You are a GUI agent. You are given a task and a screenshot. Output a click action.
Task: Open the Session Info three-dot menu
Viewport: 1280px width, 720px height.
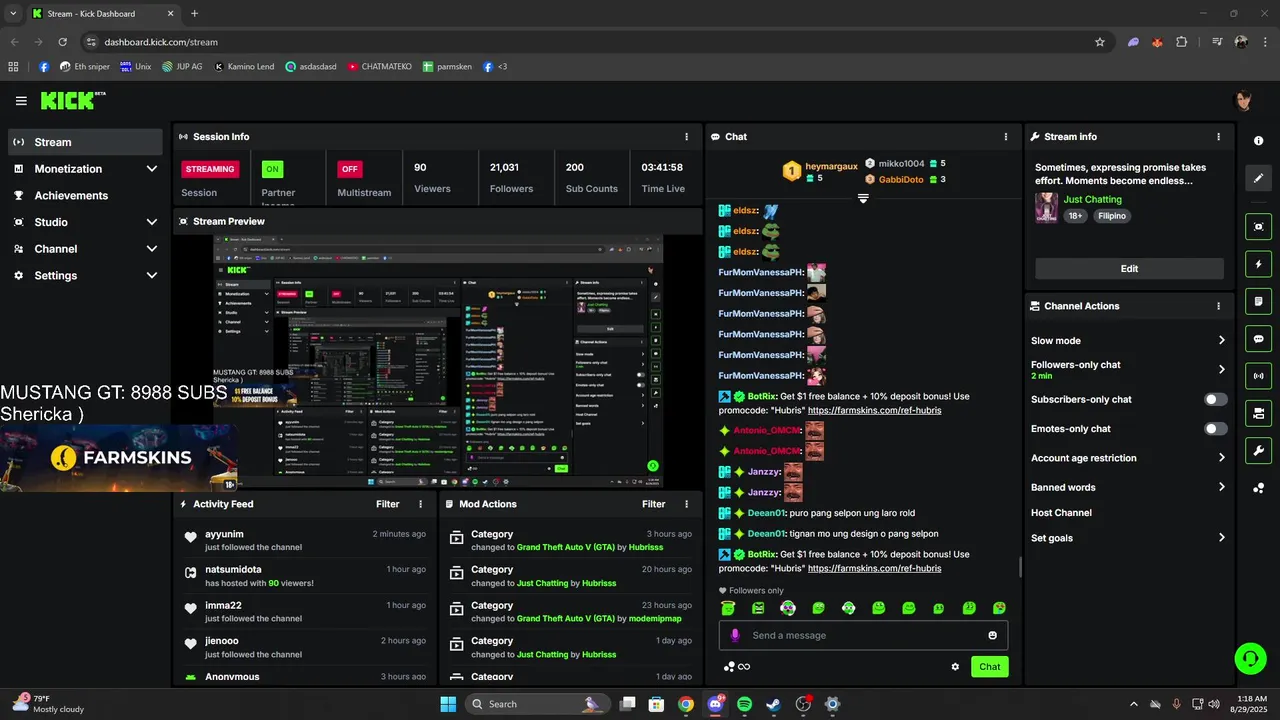(686, 137)
